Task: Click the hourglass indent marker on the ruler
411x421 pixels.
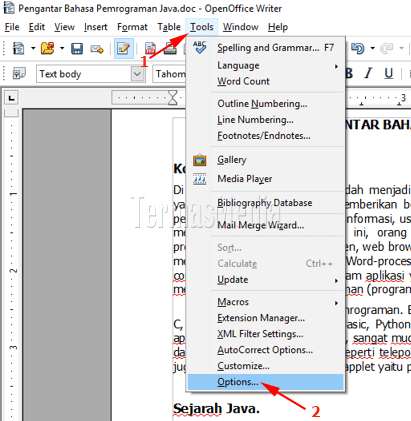Action: pos(173,98)
